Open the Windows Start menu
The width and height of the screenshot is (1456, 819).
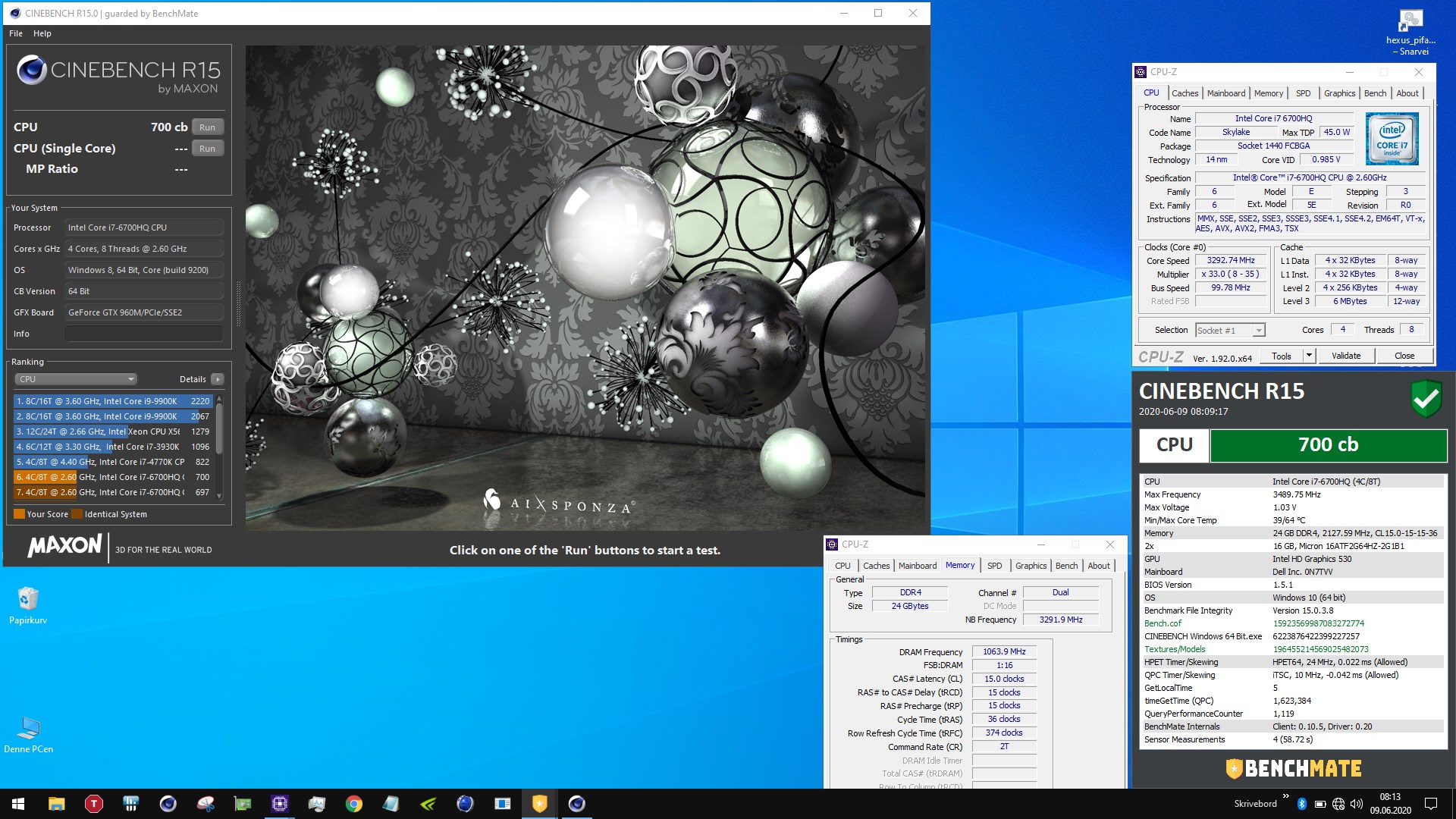(x=18, y=804)
